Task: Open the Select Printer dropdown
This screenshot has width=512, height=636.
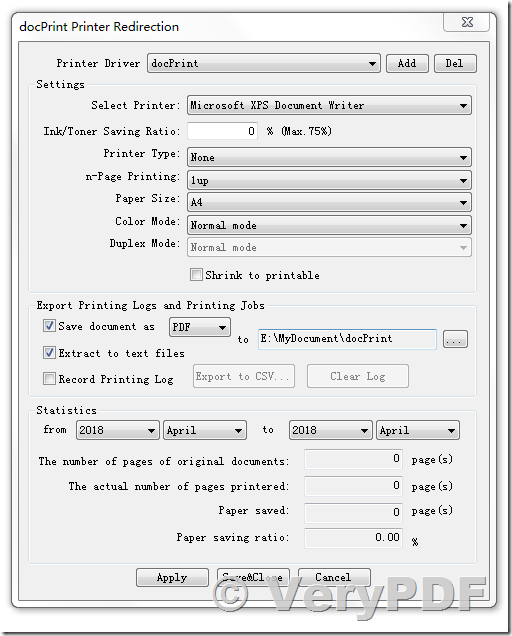Action: pyautogui.click(x=329, y=105)
